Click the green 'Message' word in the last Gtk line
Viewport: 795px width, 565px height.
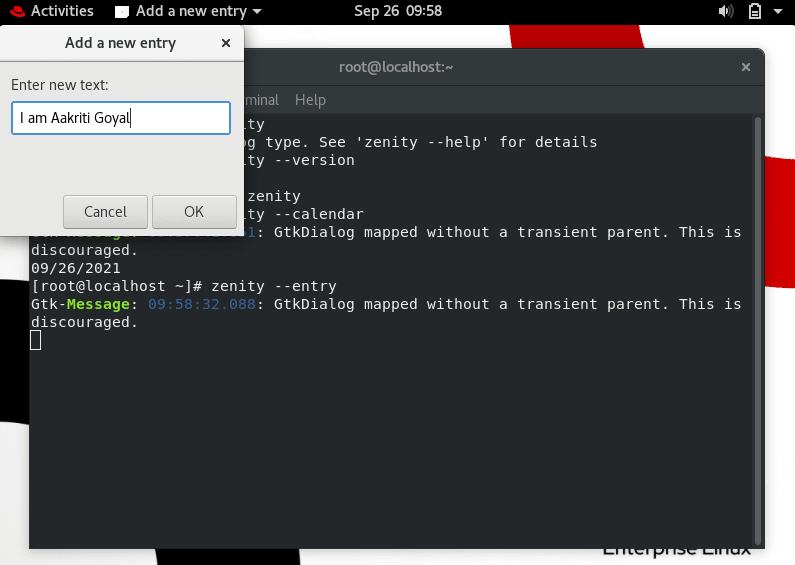pos(98,304)
